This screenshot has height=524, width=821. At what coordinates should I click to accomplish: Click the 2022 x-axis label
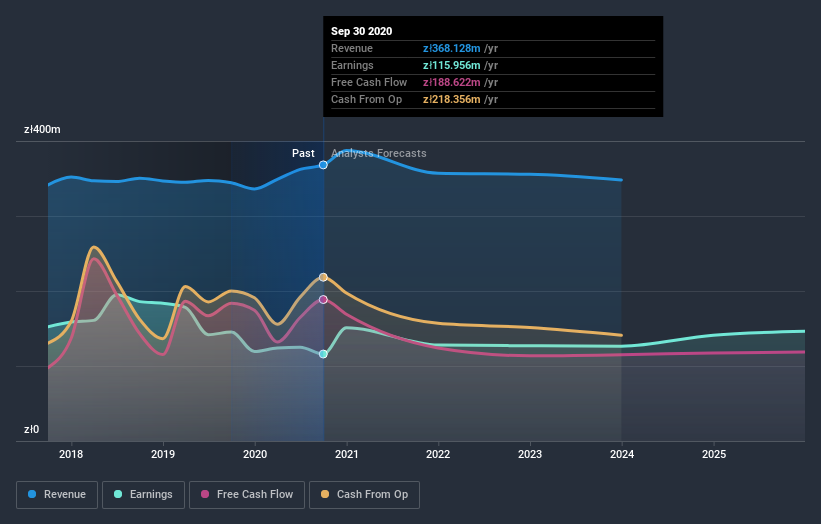(x=438, y=454)
